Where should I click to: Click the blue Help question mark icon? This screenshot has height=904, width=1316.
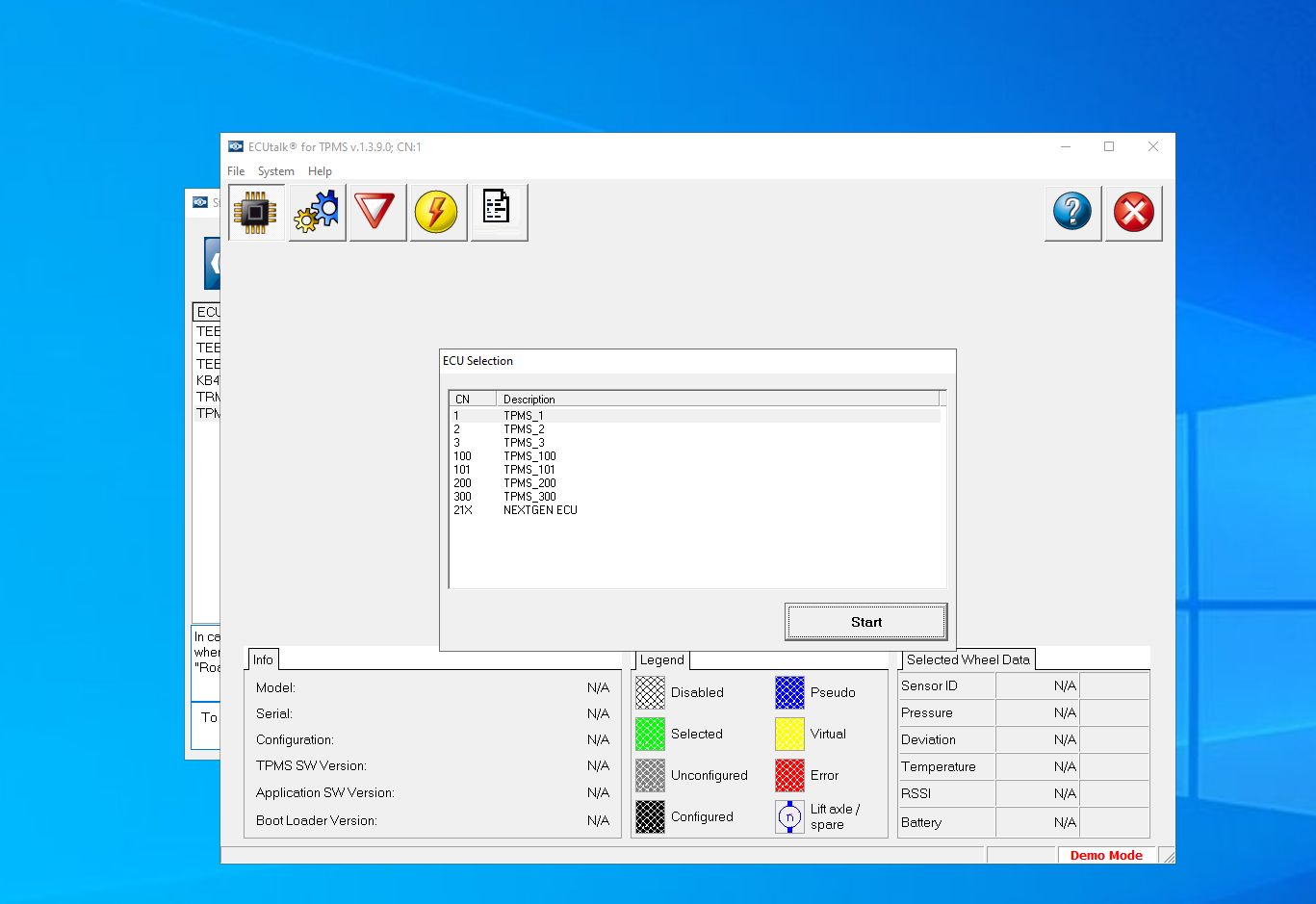[1072, 213]
